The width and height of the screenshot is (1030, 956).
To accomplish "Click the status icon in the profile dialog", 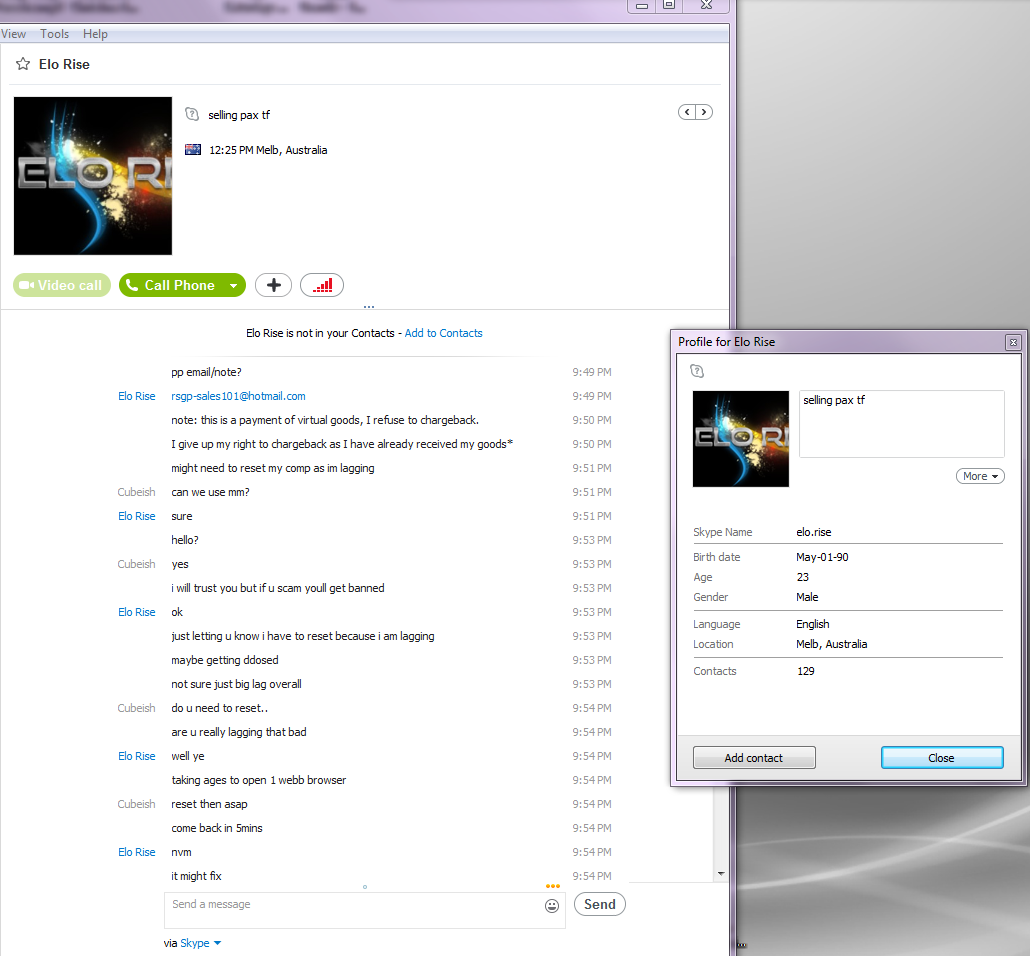I will point(697,371).
